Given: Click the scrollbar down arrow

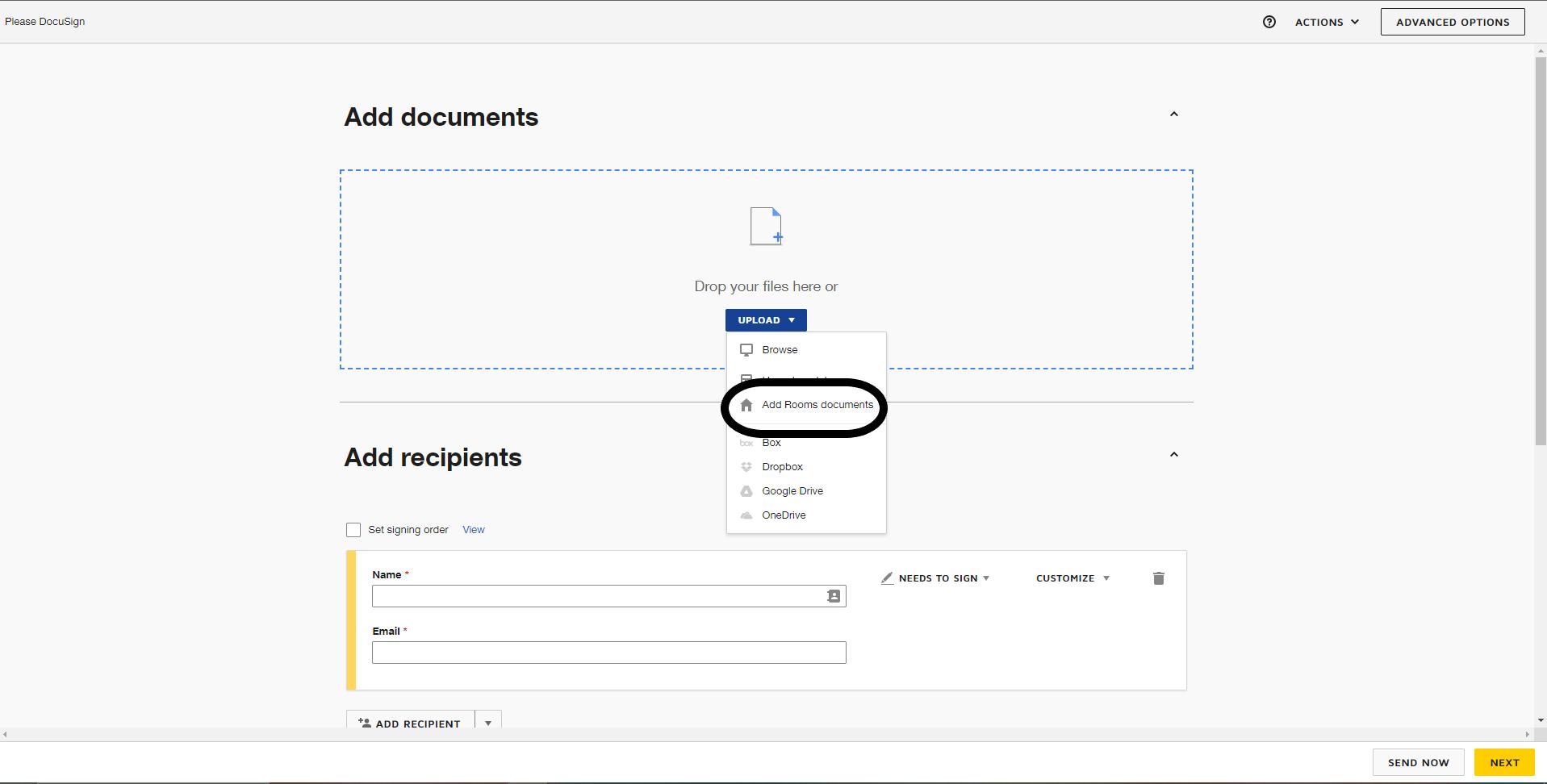Looking at the screenshot, I should click(1541, 720).
